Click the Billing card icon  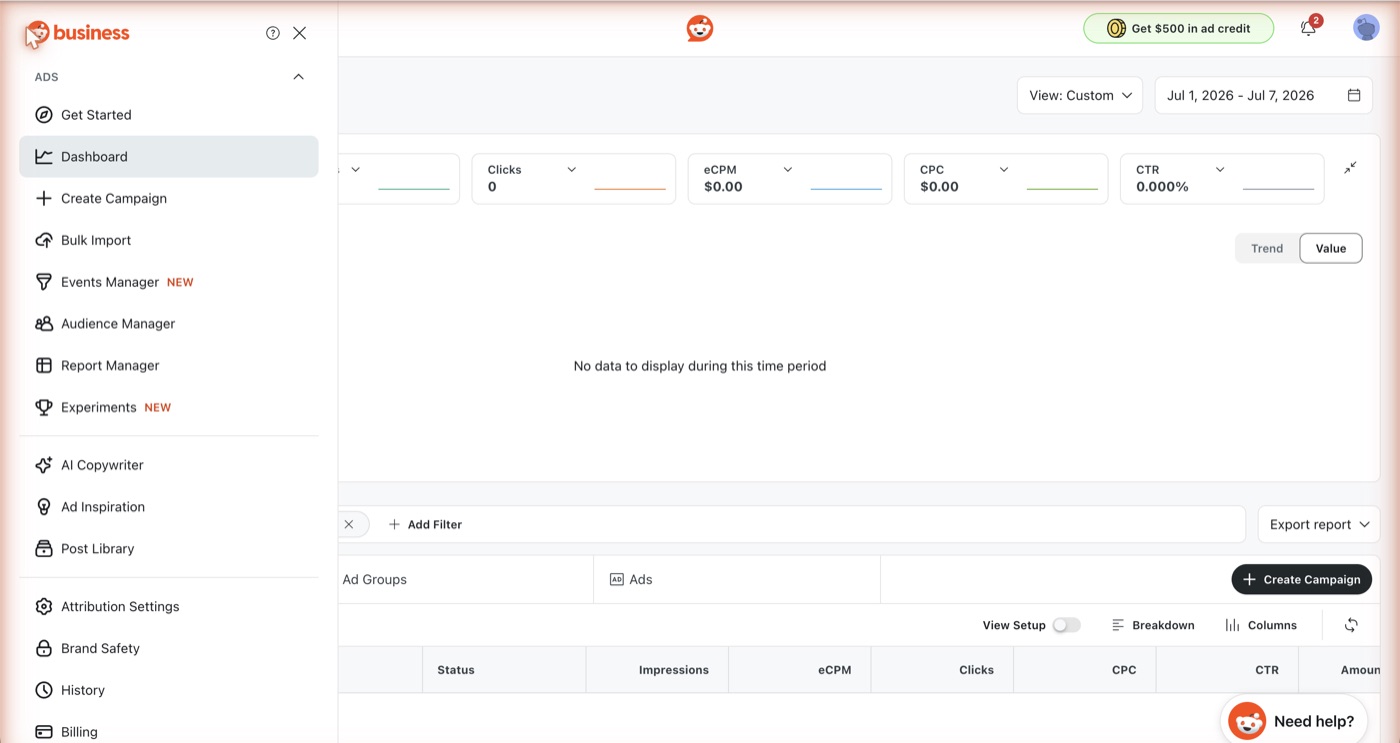click(44, 732)
